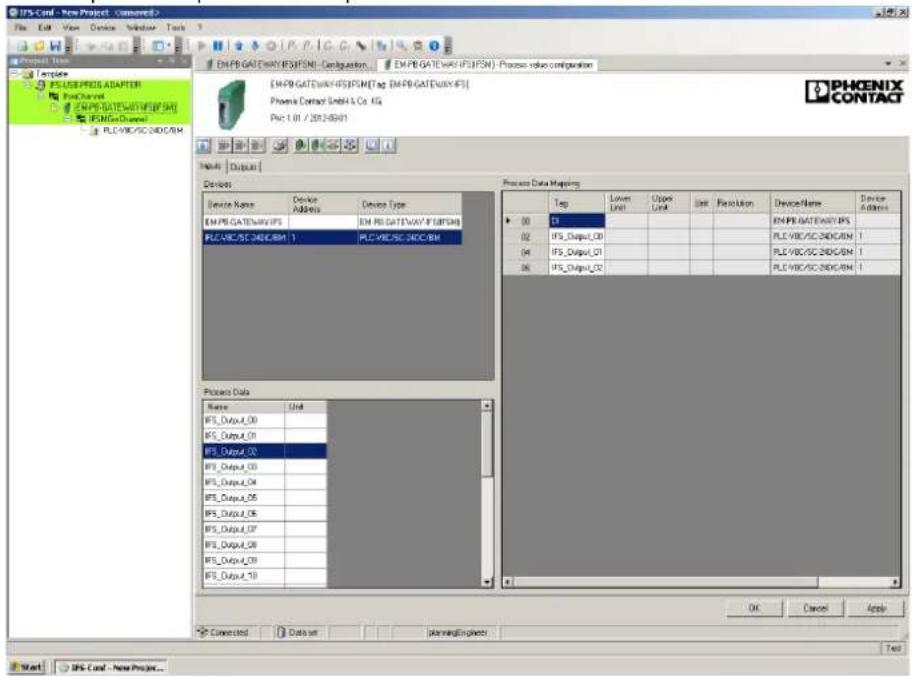The width and height of the screenshot is (912, 676).
Task: Click the Tag column header in mapping table
Action: (578, 203)
